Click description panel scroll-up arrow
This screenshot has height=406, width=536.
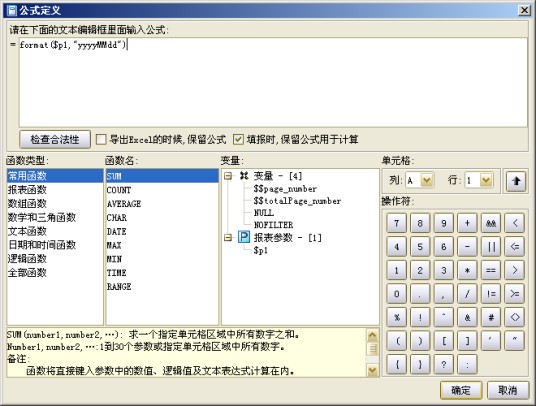[x=372, y=335]
